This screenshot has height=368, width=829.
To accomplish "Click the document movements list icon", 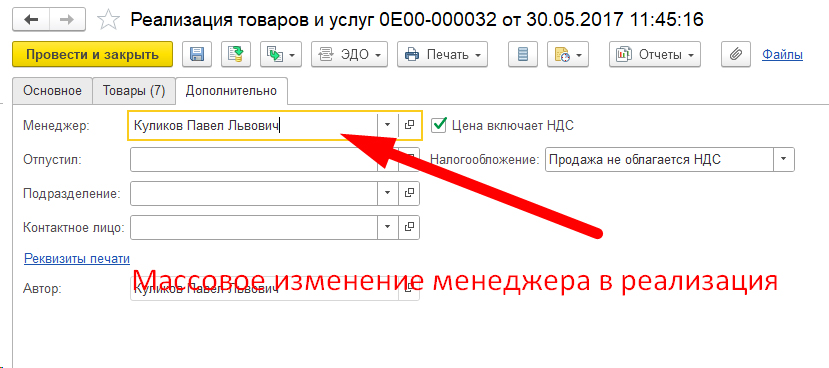I will click(523, 54).
